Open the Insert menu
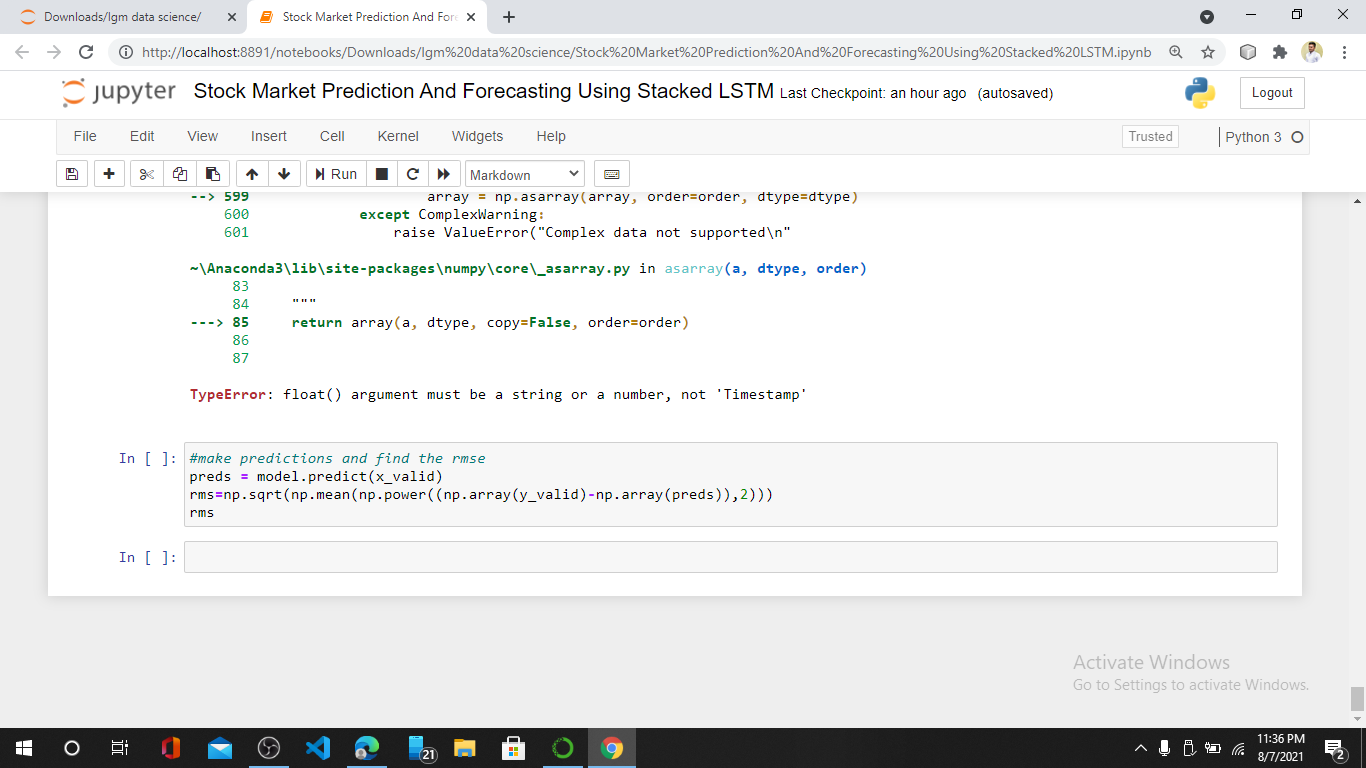 coord(268,136)
